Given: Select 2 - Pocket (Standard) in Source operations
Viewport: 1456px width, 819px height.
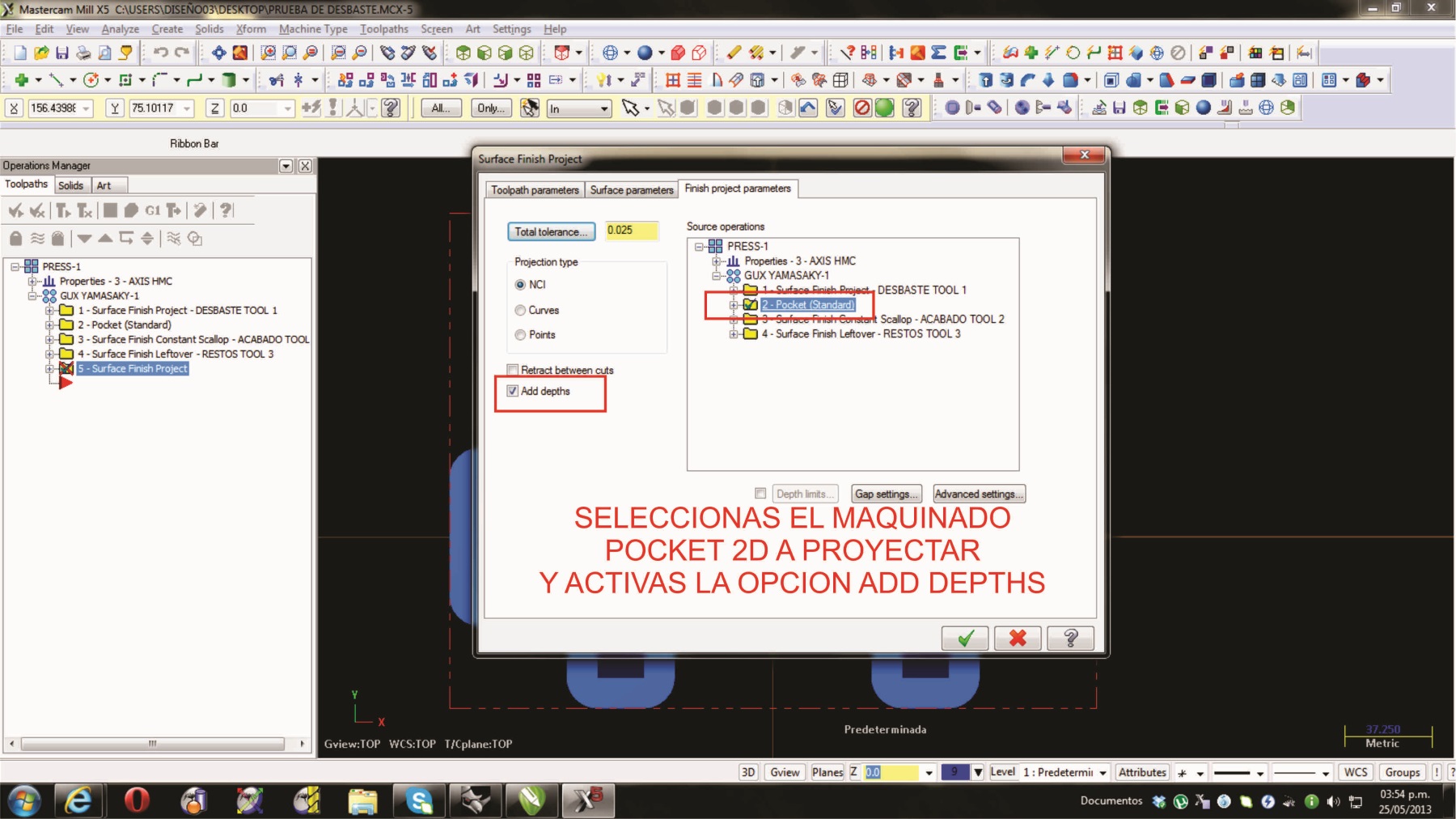Looking at the screenshot, I should tap(807, 305).
